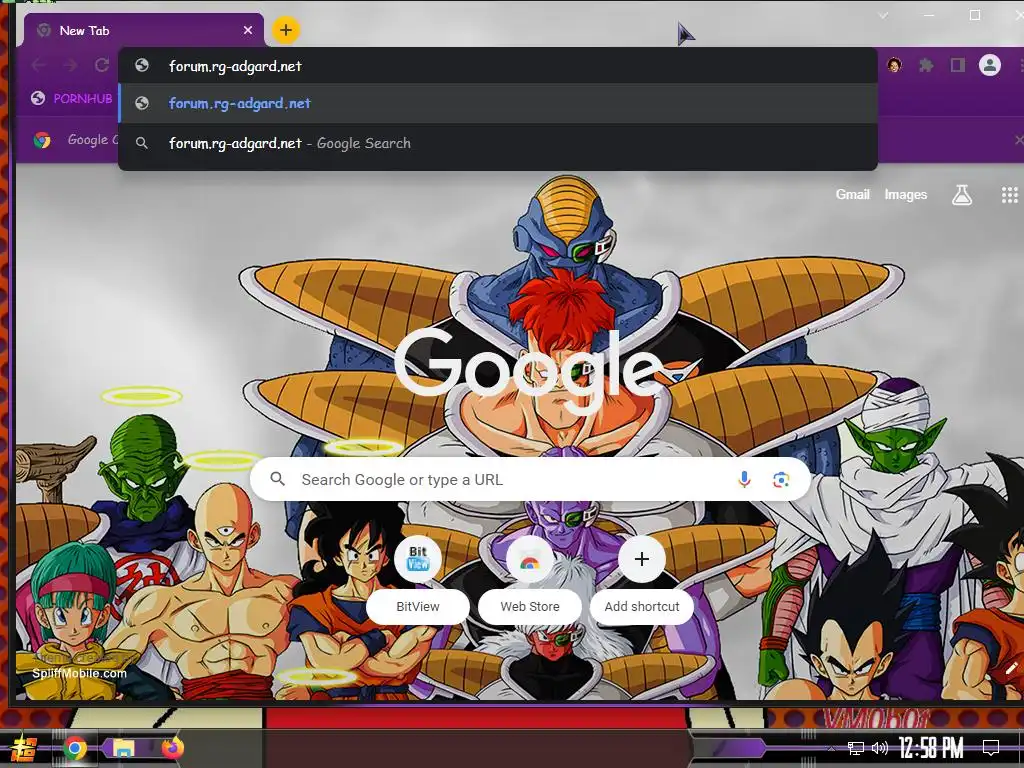
Task: Dismiss the Google infobar with its X
Action: coord(1018,140)
